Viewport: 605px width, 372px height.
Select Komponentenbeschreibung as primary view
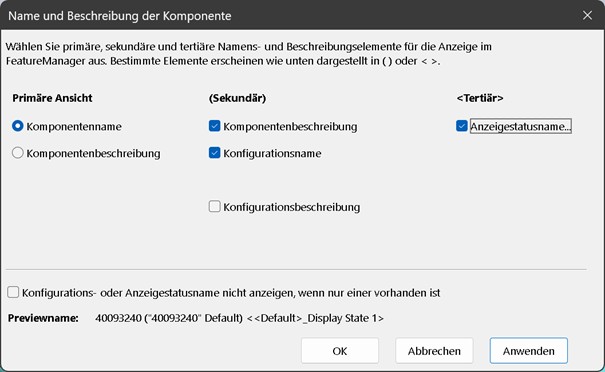click(18, 153)
